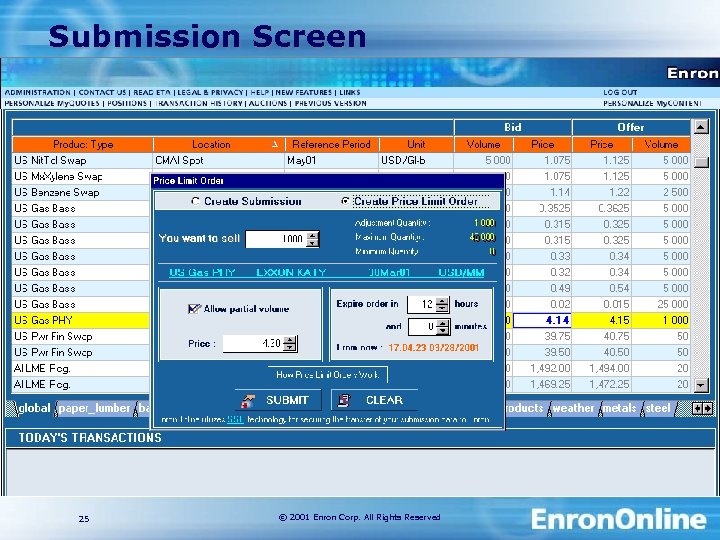The height and width of the screenshot is (540, 720).
Task: Open NEW FEATURES page
Action: [x=304, y=92]
